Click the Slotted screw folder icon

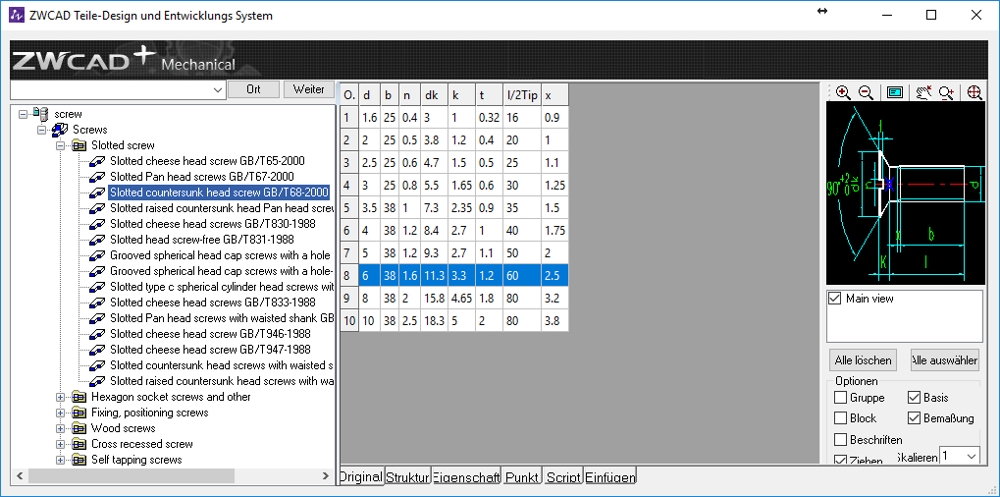[80, 145]
